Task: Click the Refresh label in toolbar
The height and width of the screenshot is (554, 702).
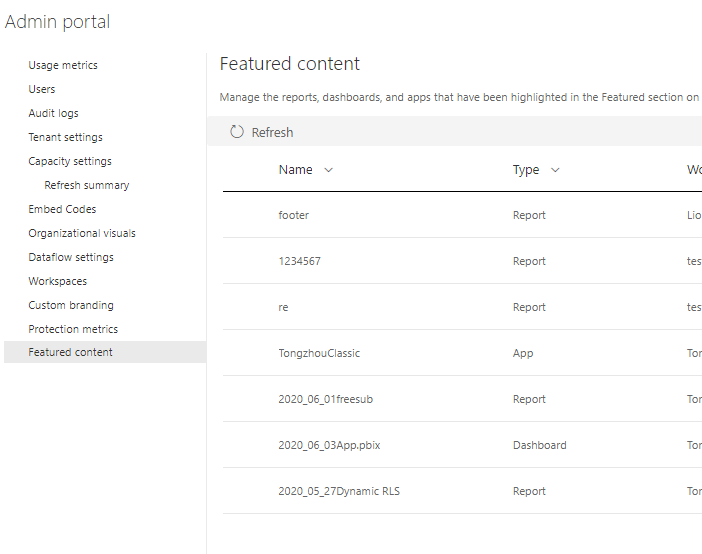Action: pyautogui.click(x=272, y=133)
